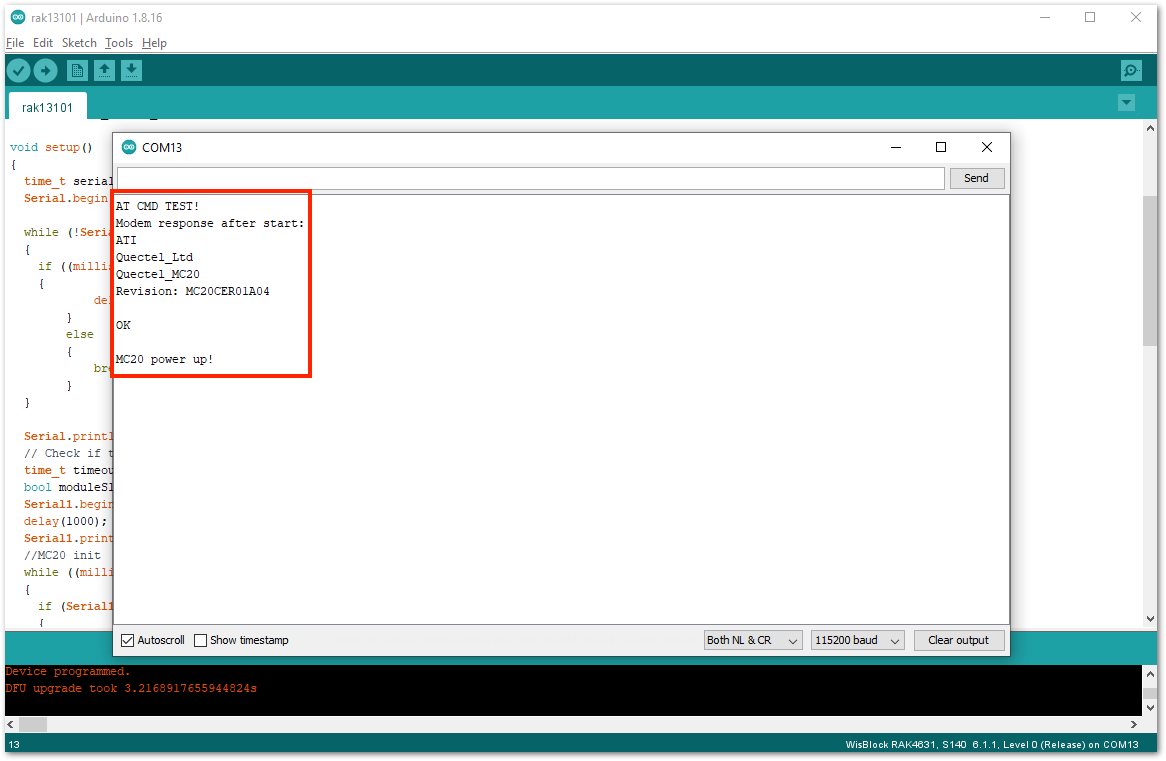
Task: Open a sketch with up-arrow icon
Action: (x=104, y=71)
